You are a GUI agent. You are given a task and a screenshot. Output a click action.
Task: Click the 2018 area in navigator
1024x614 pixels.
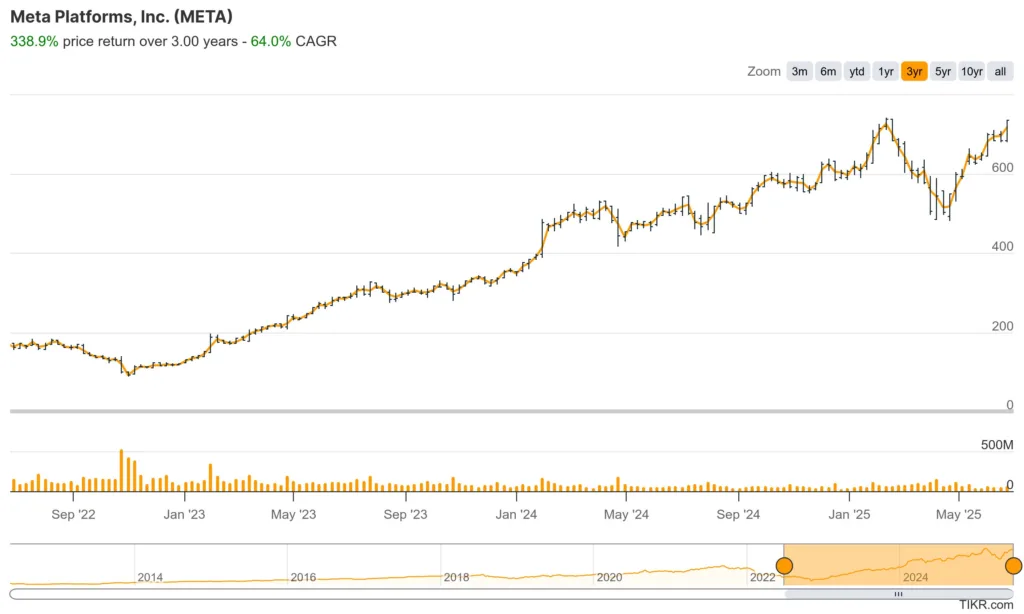(456, 577)
